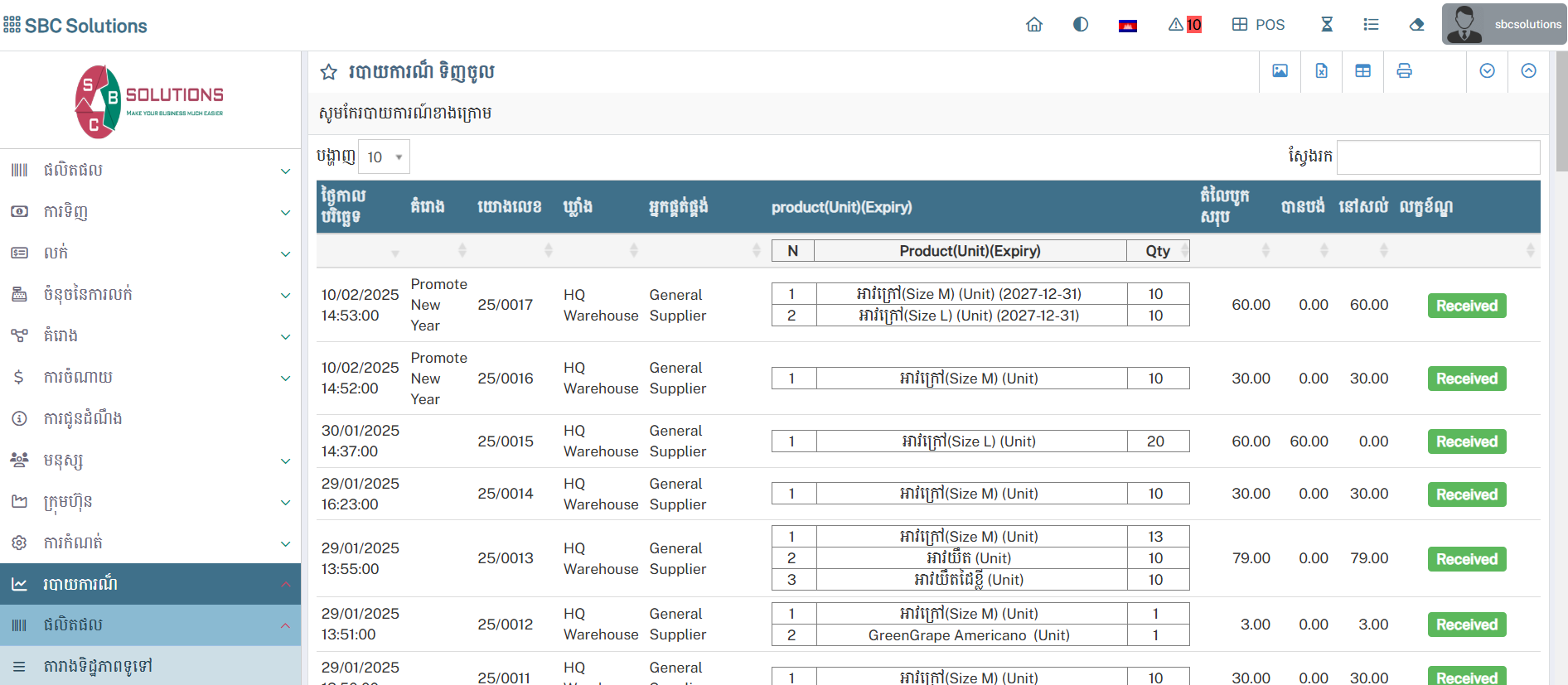Click Received status for reference 25/0017

(x=1466, y=306)
